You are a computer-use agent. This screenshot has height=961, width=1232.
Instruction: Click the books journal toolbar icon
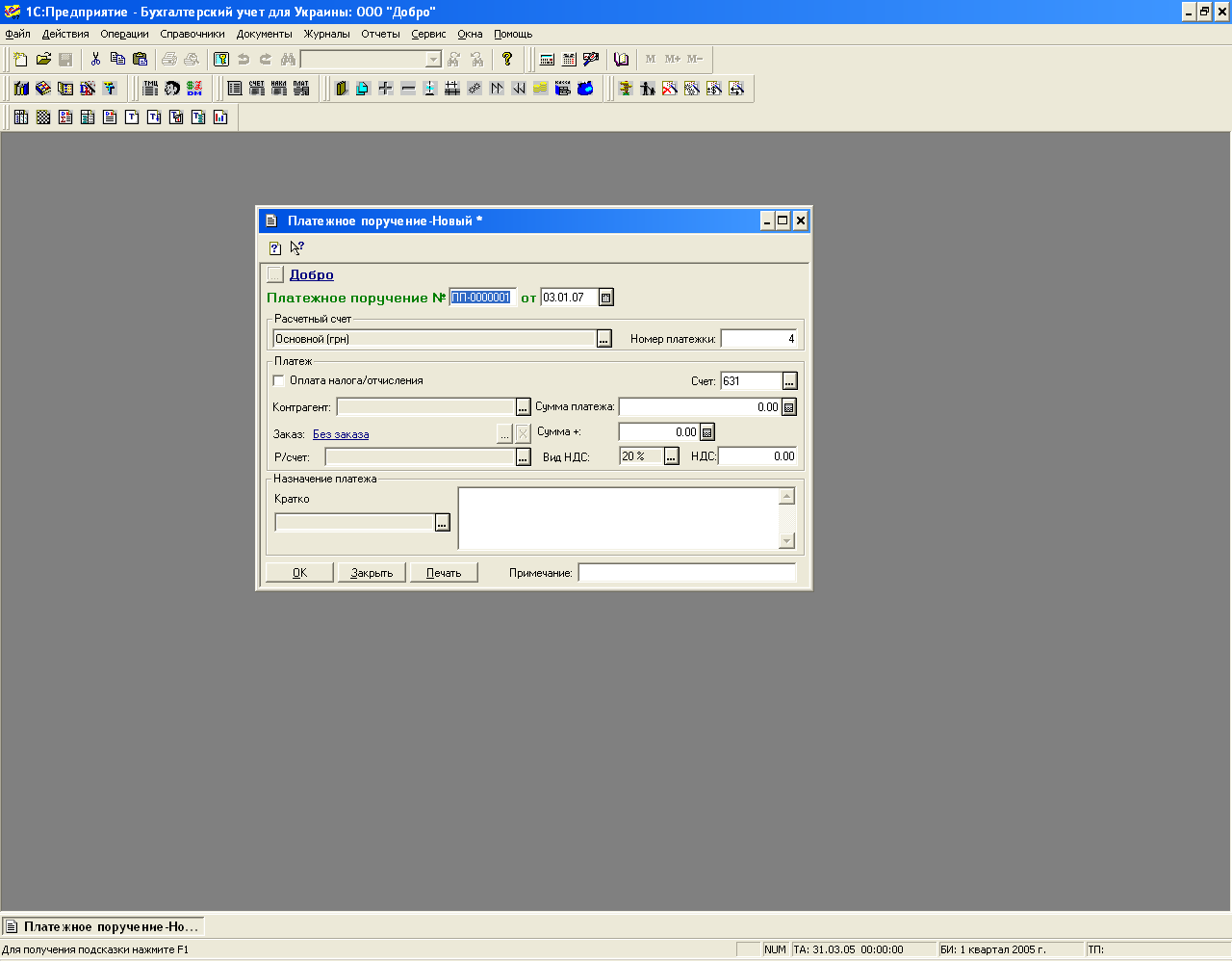coord(21,89)
